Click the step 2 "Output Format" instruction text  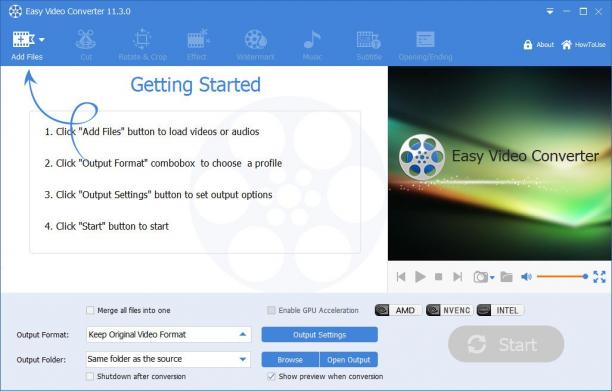pos(163,163)
